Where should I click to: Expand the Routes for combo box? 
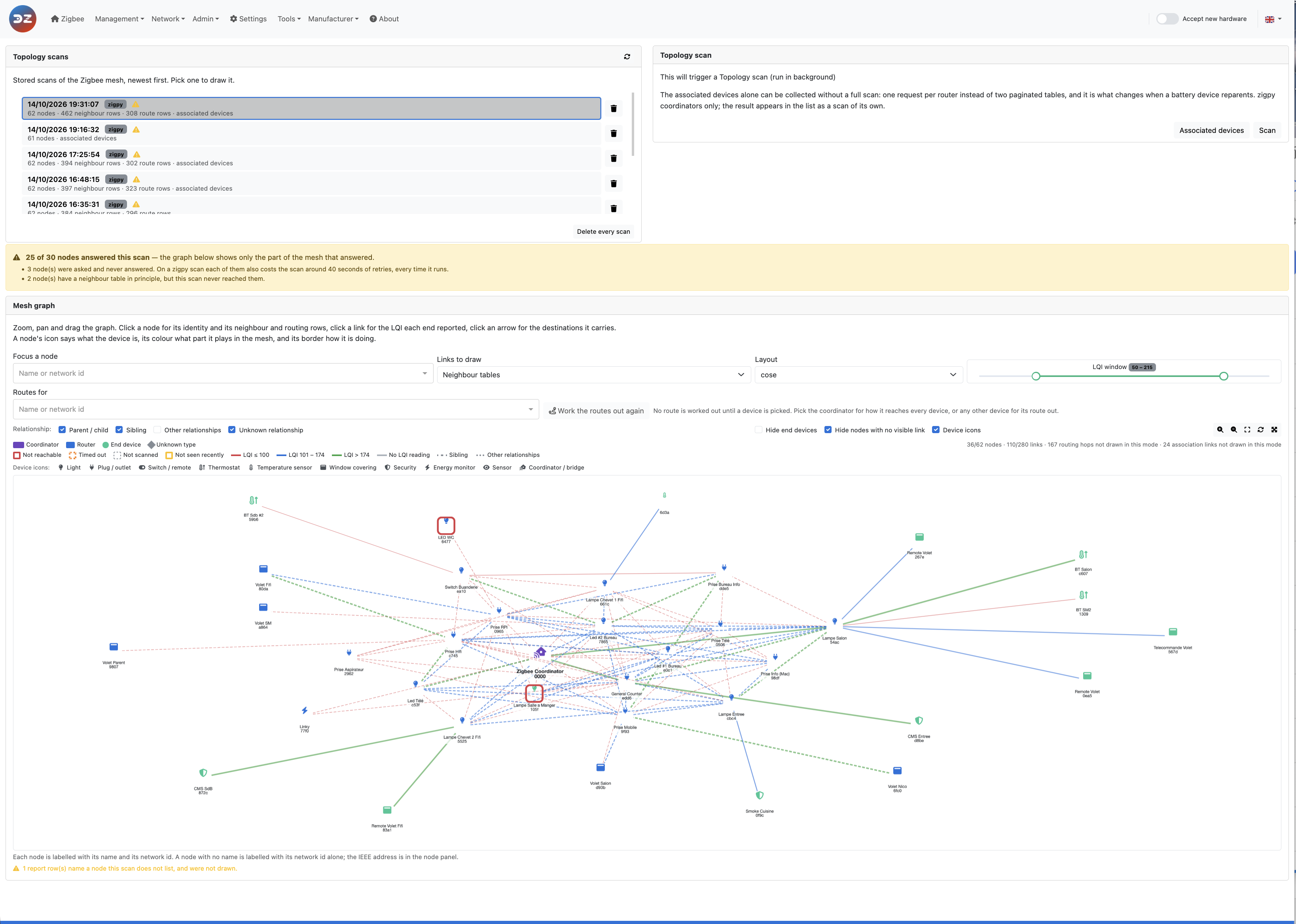530,409
